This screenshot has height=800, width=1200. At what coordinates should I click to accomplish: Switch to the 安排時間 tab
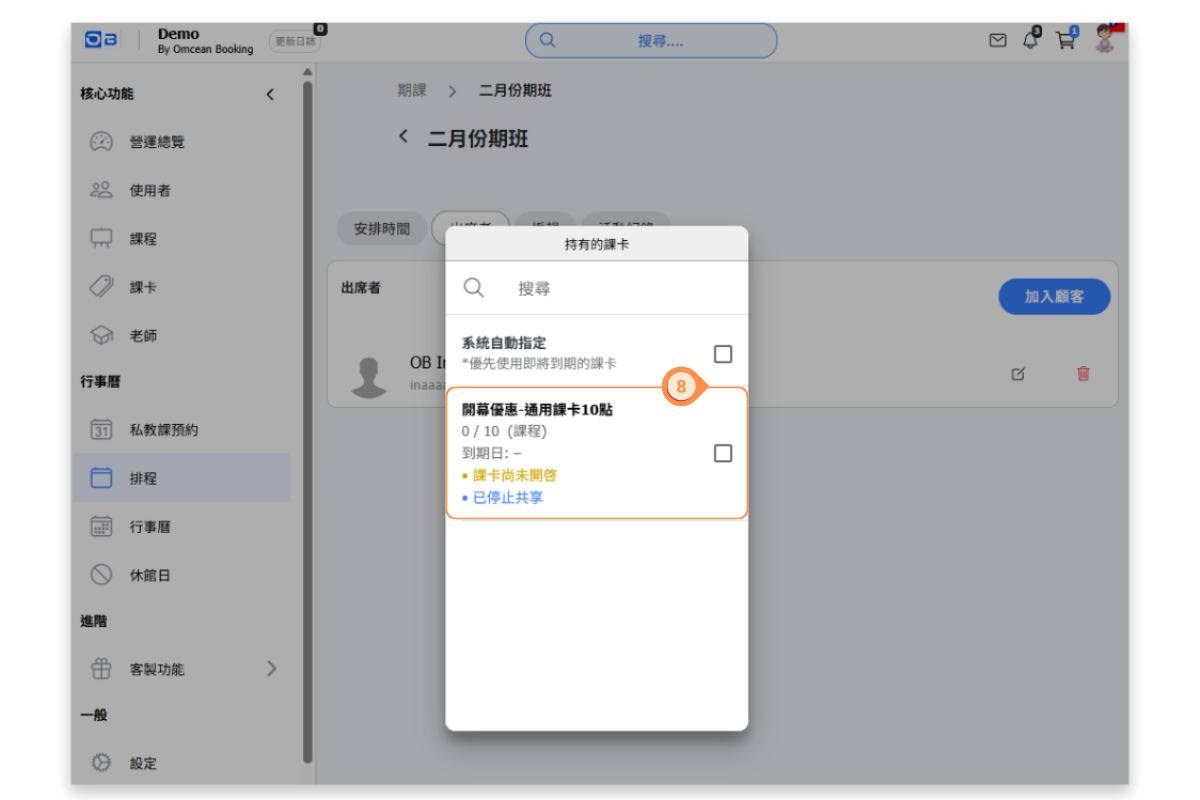381,229
